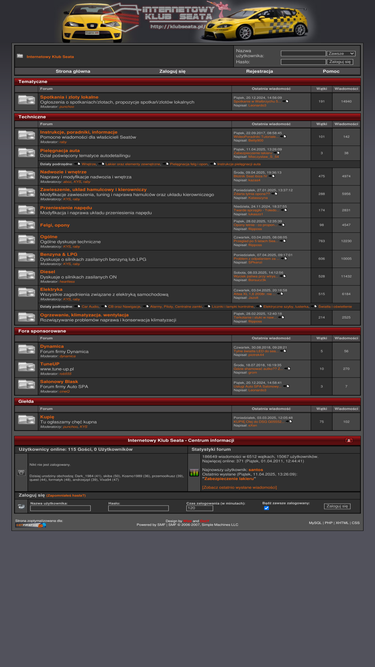
Task: Go to Strona główna menu item
Action: 73,71
